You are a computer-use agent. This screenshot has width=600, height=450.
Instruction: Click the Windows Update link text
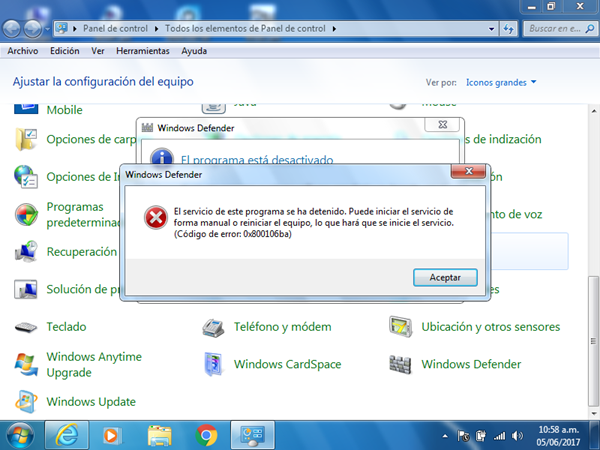point(91,402)
